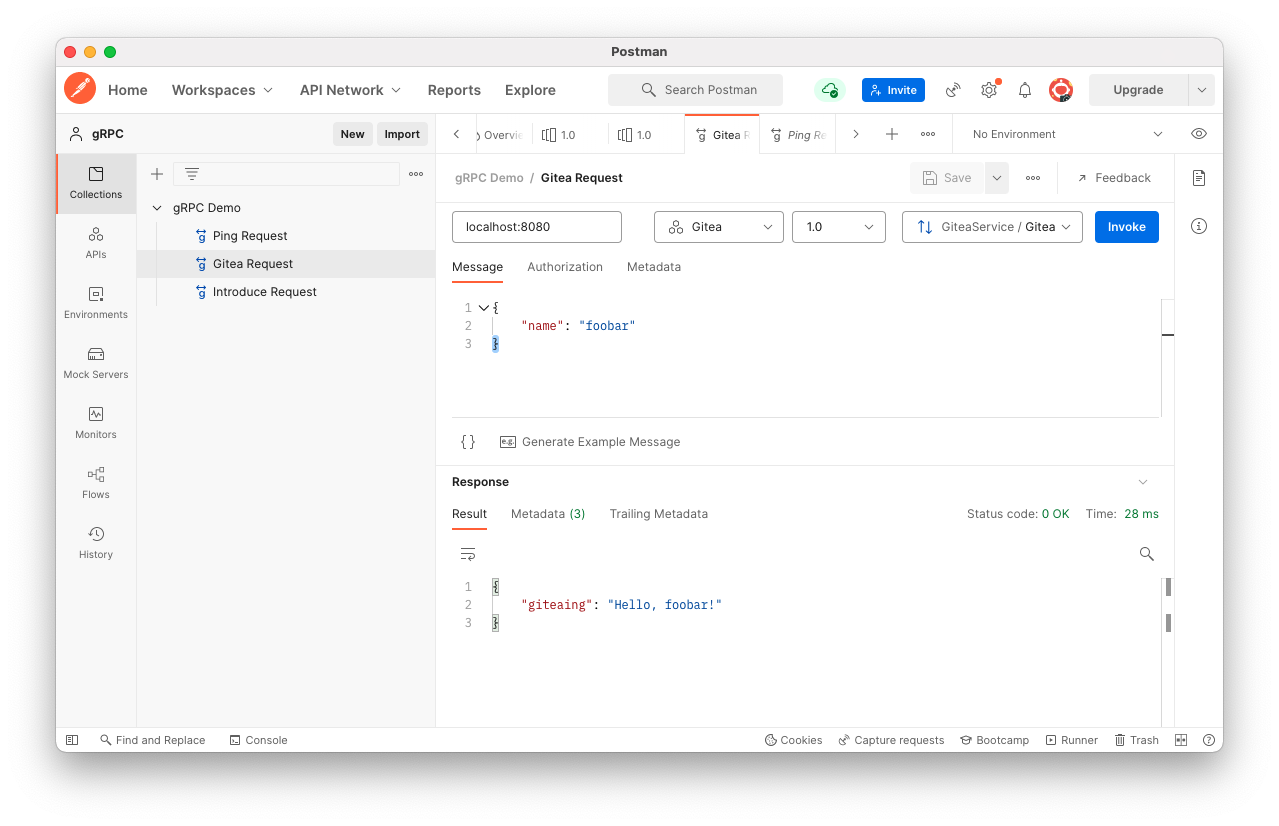
Task: Click the plus icon to create collection
Action: click(157, 174)
